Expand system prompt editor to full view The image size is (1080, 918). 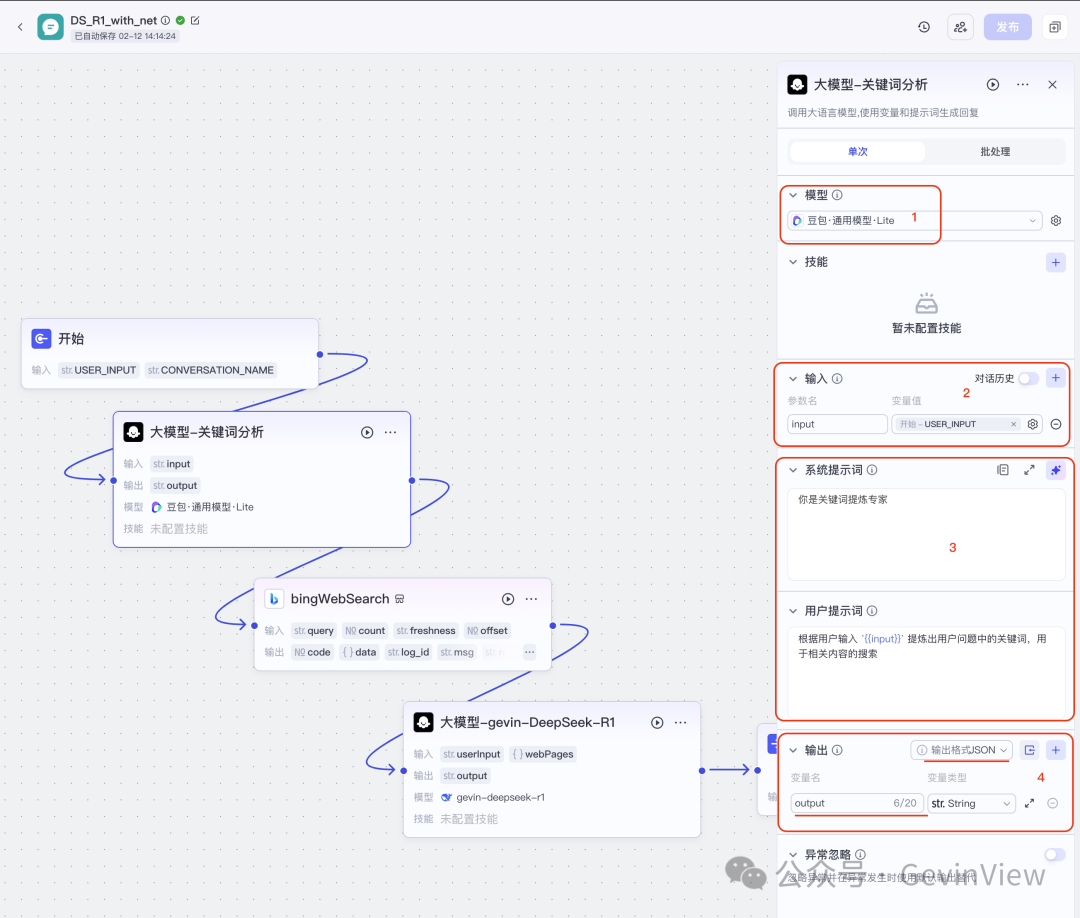tap(1029, 470)
